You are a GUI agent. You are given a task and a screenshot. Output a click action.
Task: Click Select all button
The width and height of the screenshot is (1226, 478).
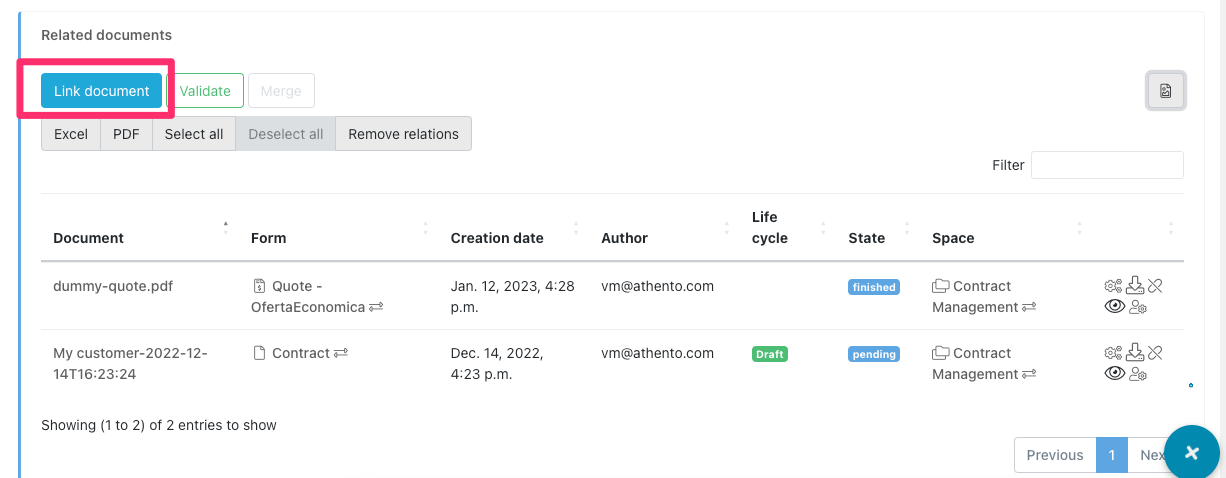pos(194,134)
